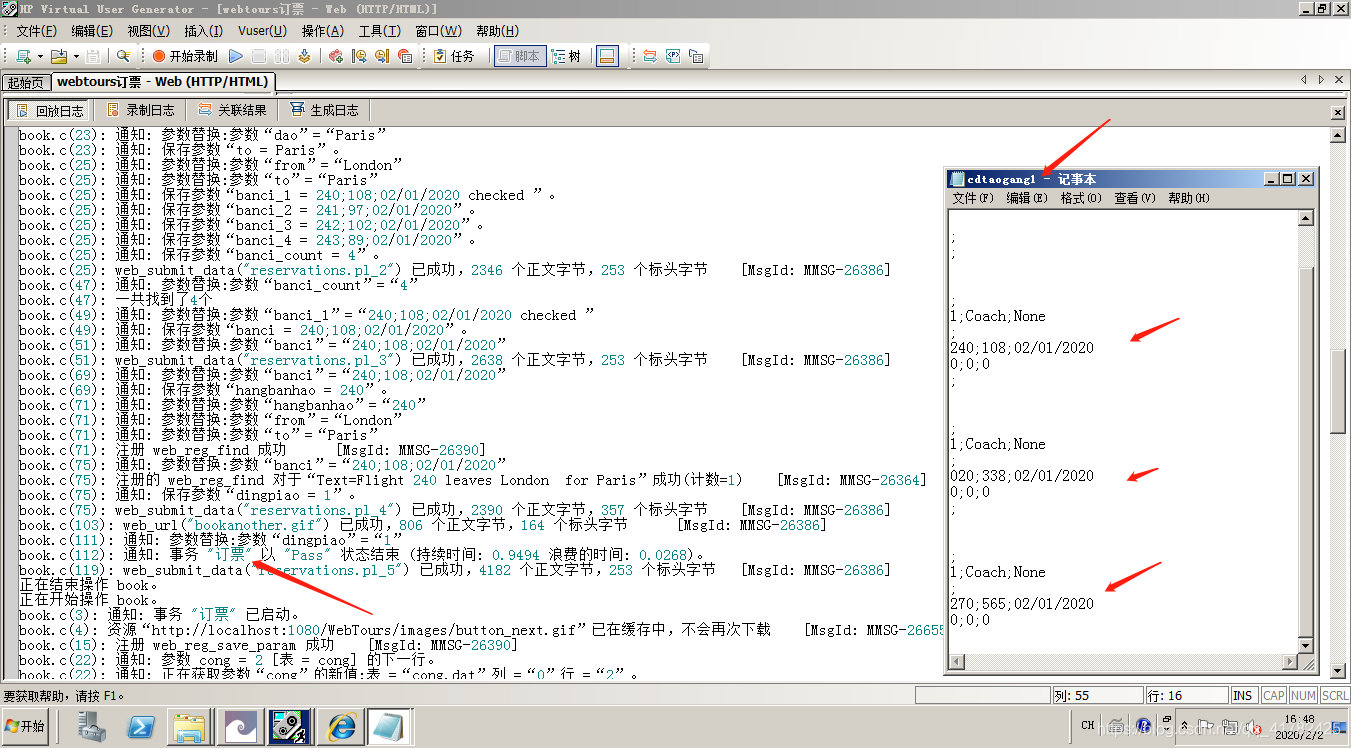Select the 回放日志 replay log tab
The image size is (1351, 748).
click(50, 110)
